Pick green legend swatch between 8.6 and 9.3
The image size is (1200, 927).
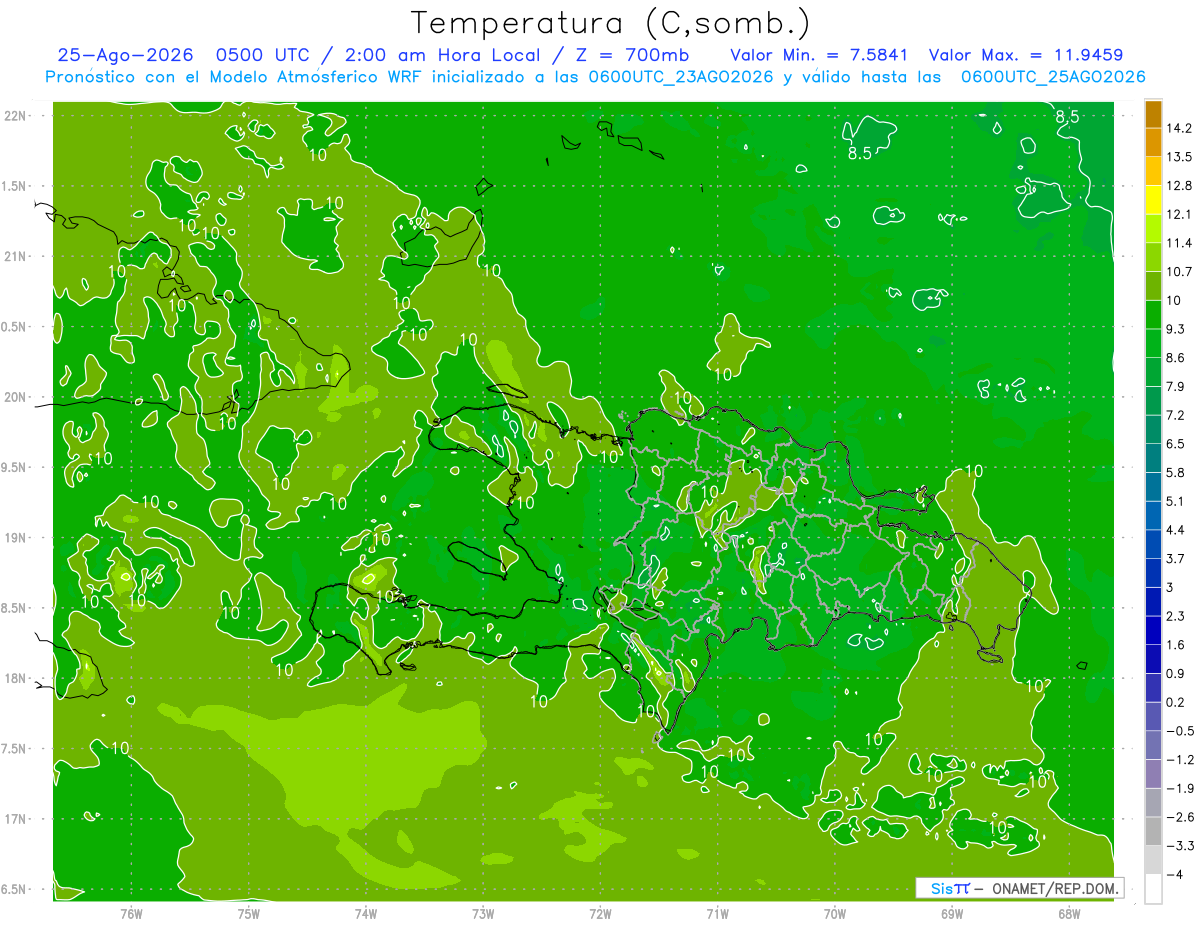click(x=1153, y=344)
